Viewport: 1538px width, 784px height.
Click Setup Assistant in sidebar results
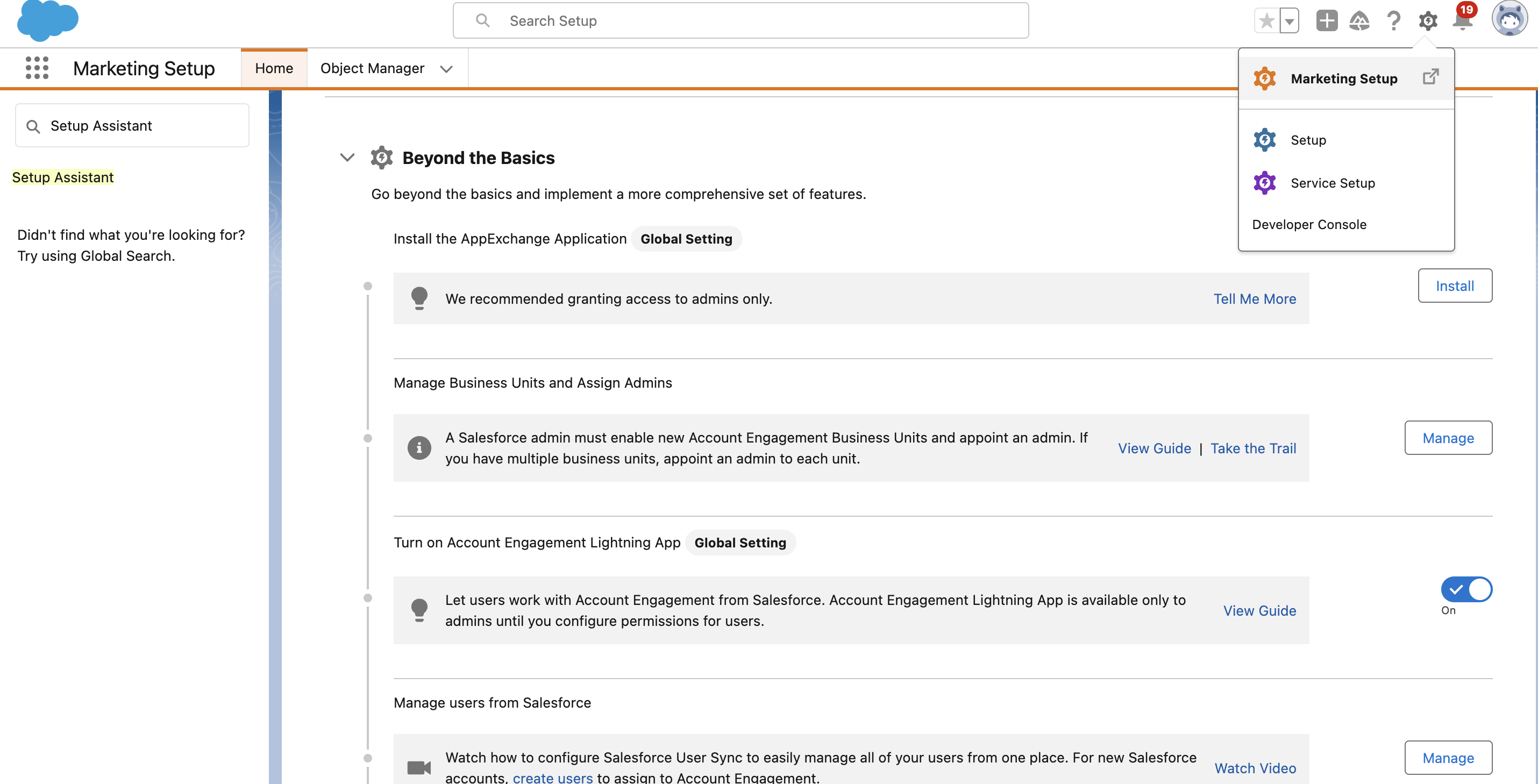pyautogui.click(x=63, y=177)
